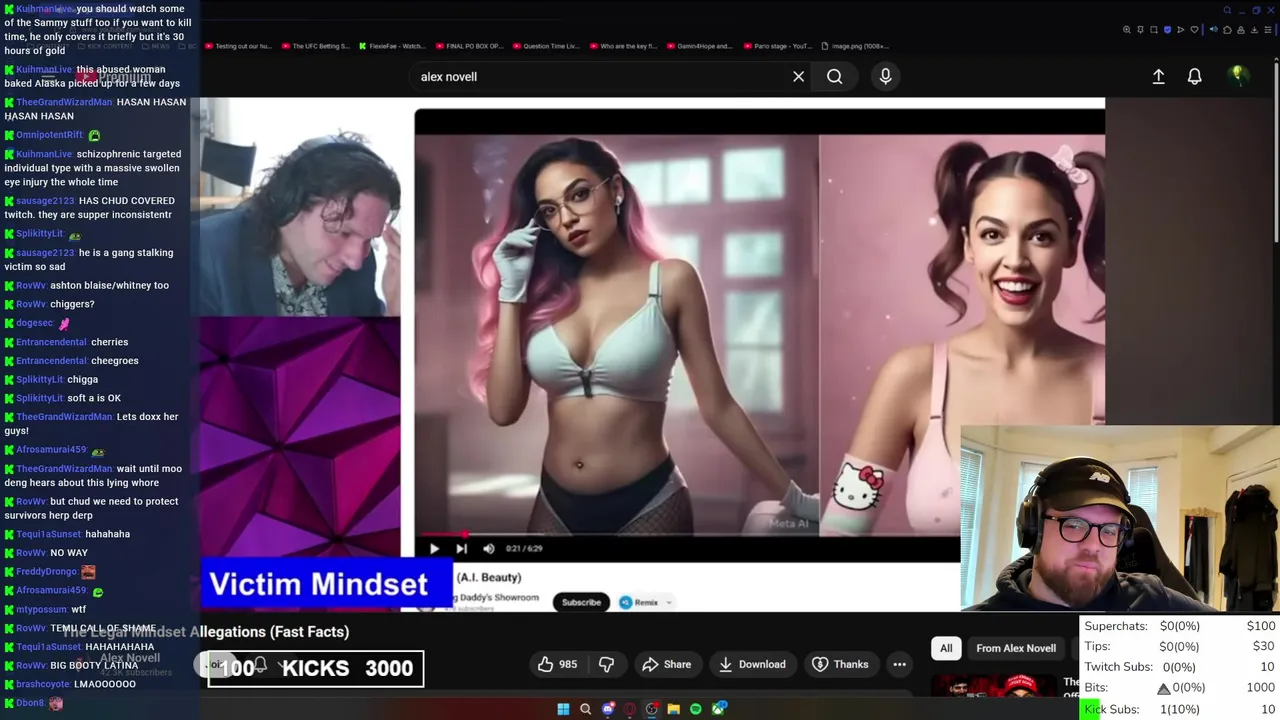Click chat username 'TheeGrandWizardMan' saying HASAN

pos(64,102)
